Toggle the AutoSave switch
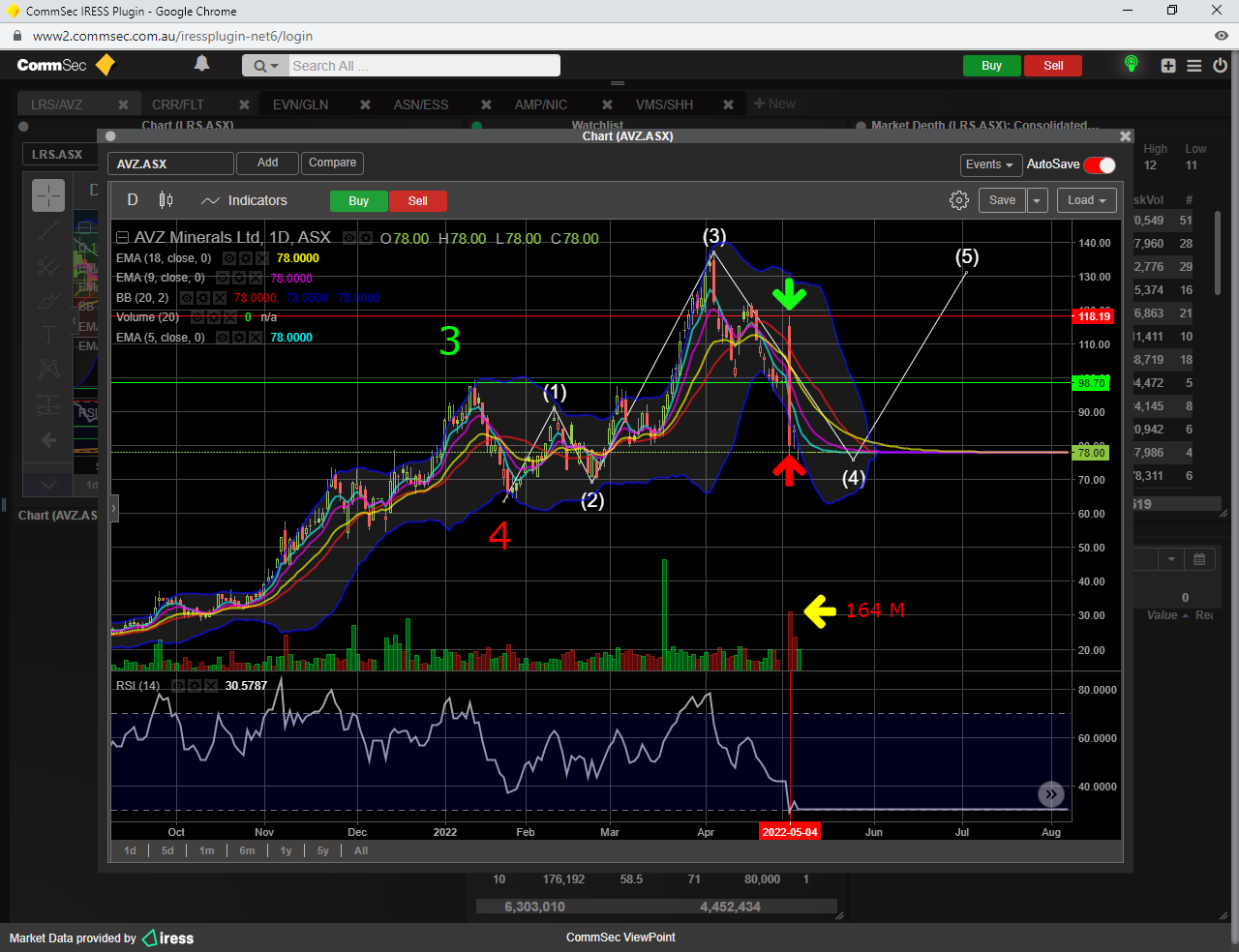 (x=1100, y=164)
